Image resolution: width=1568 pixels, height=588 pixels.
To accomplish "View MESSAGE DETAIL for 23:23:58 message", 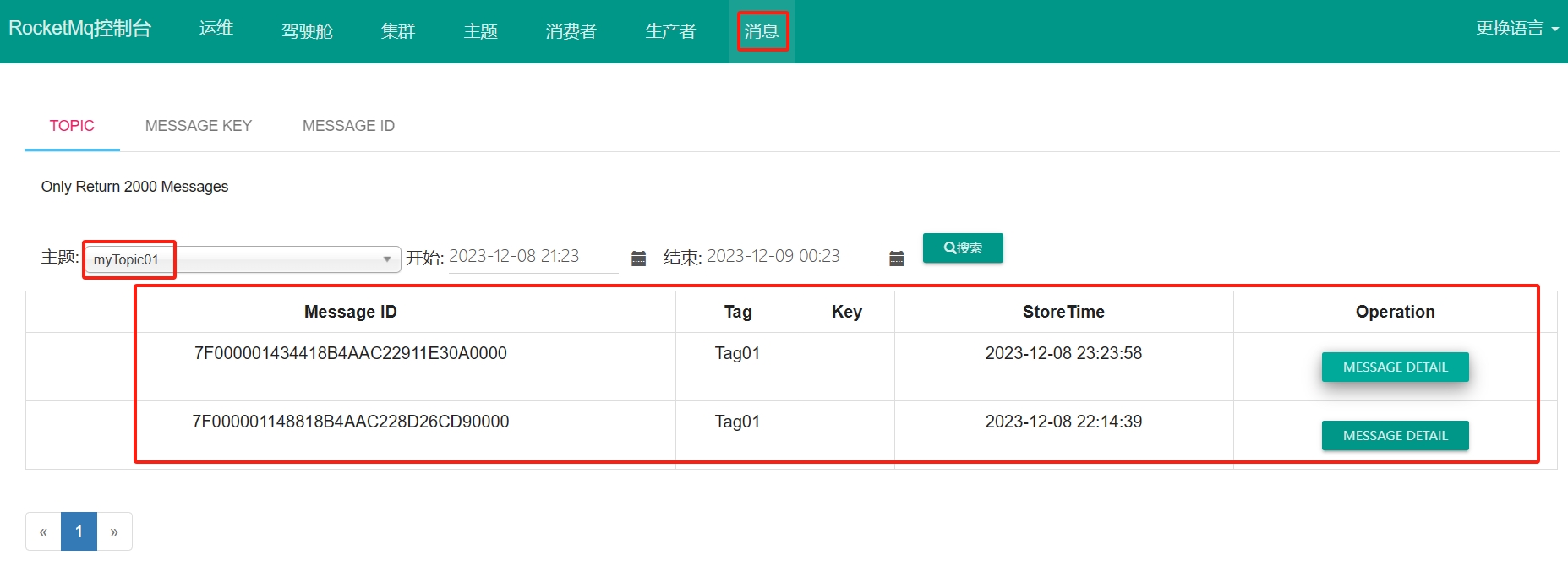I will pyautogui.click(x=1395, y=367).
